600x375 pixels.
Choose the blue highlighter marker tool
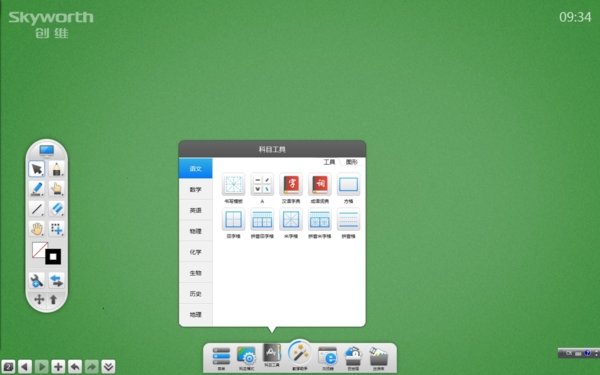[37, 189]
